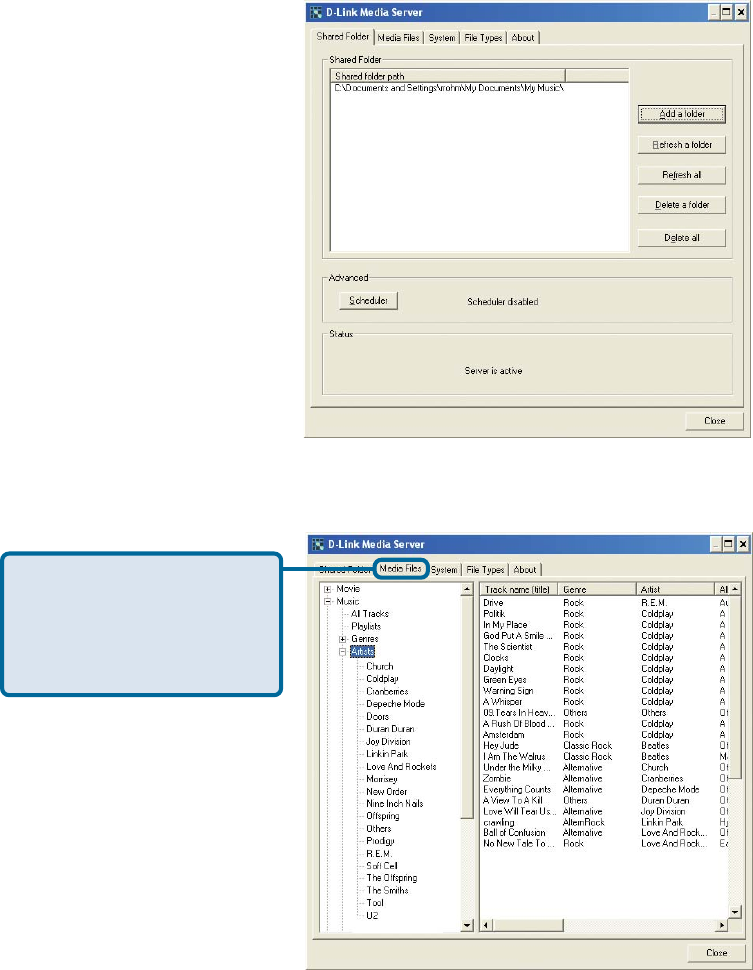Expand the Movie tree node
Image resolution: width=753 pixels, height=970 pixels.
[328, 589]
